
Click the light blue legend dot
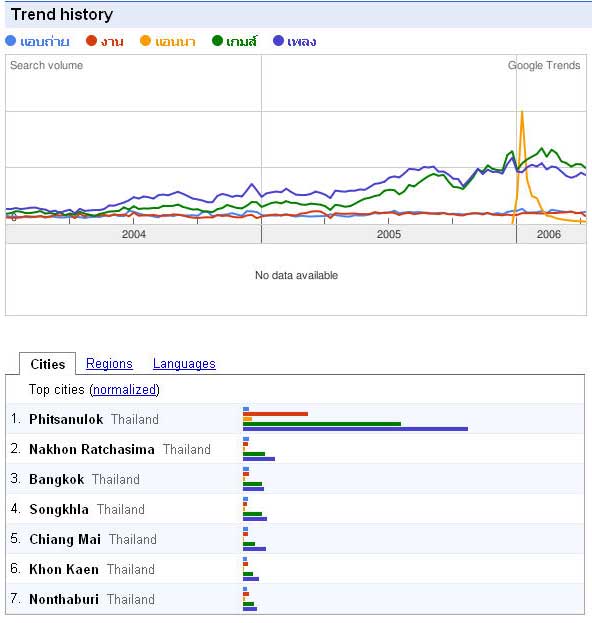(11, 41)
